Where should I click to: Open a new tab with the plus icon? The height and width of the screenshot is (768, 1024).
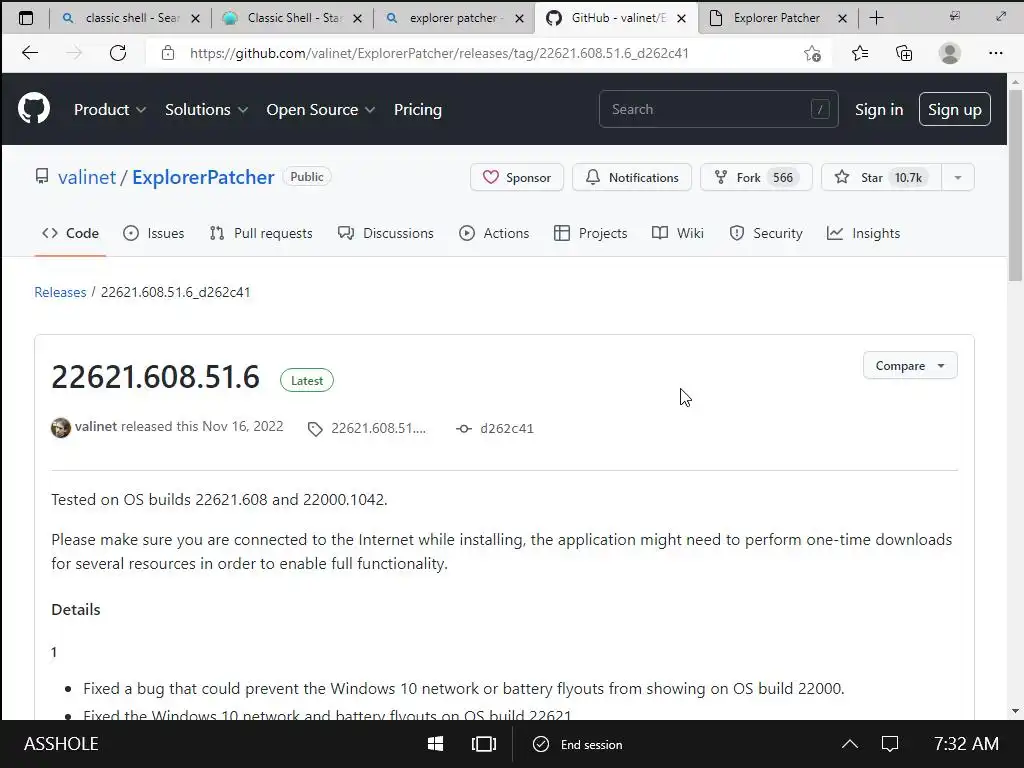point(876,18)
